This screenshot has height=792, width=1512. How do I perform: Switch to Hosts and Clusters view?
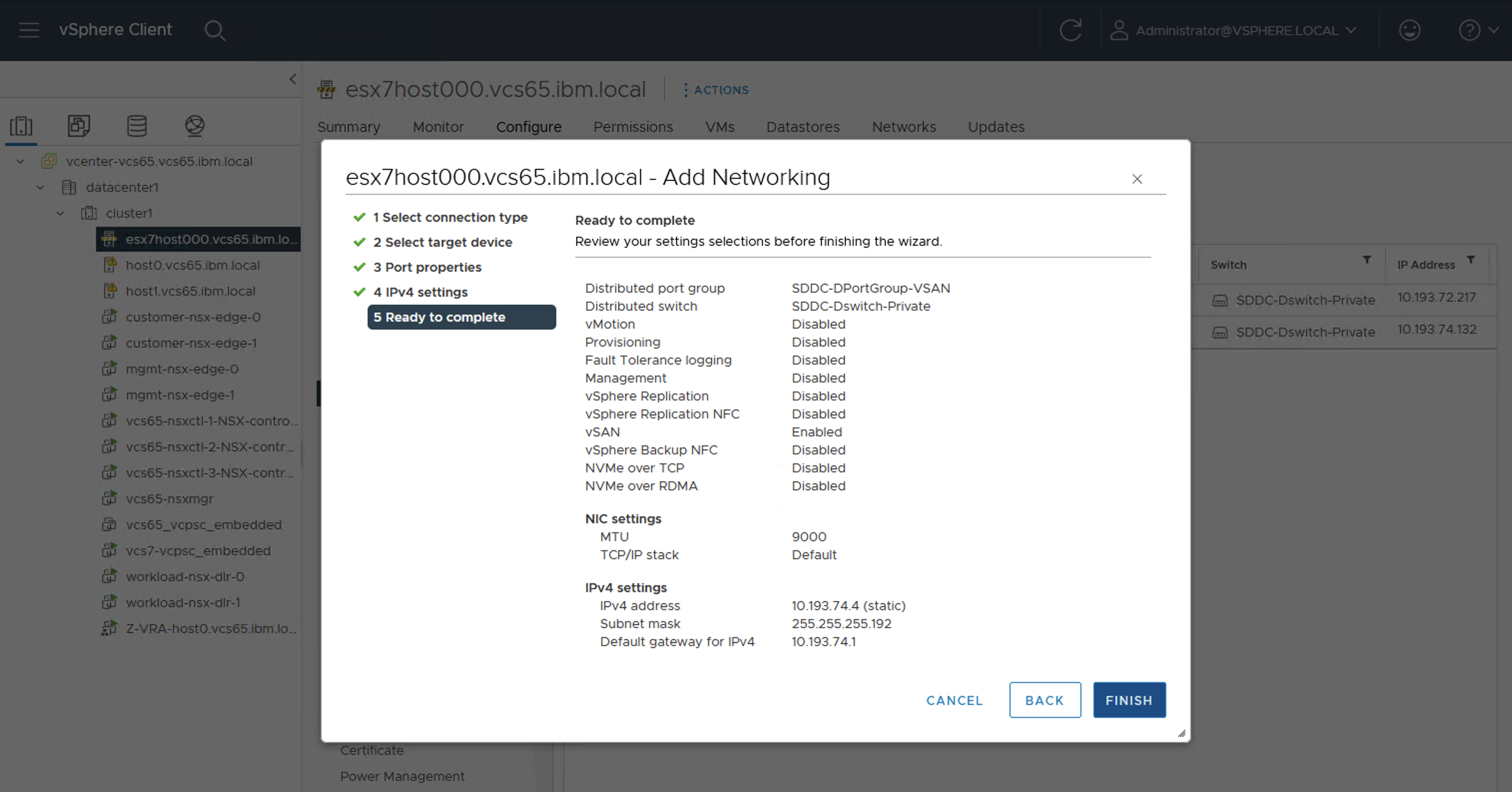(x=21, y=126)
